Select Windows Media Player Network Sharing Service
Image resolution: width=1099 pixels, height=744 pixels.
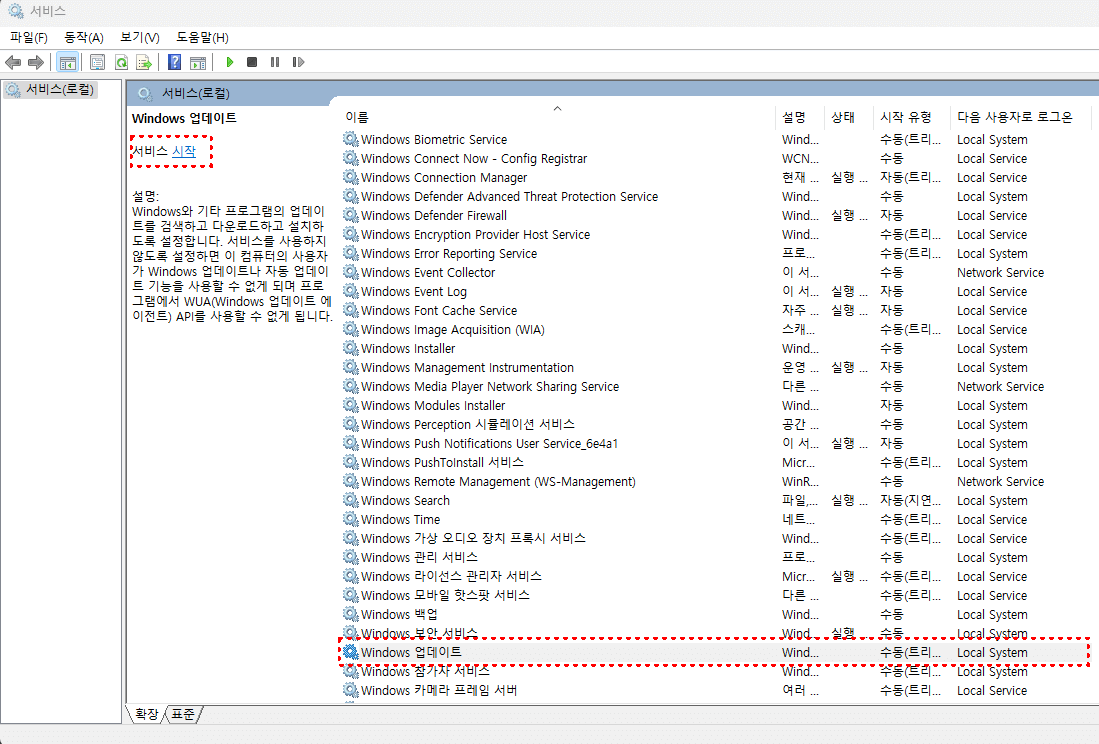pyautogui.click(x=715, y=386)
